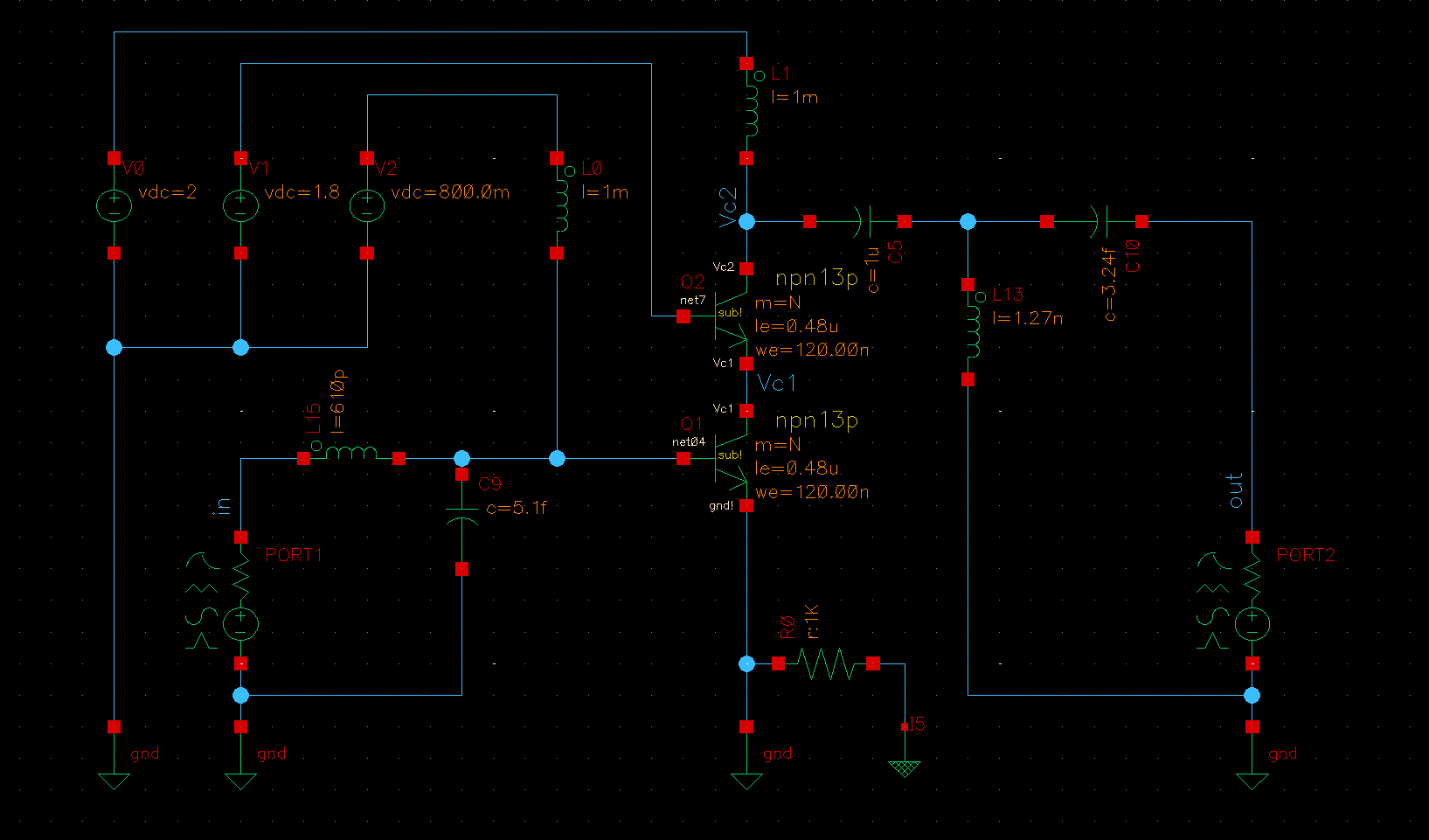1429x840 pixels.
Task: Select the "net7" pin label
Action: coord(692,300)
